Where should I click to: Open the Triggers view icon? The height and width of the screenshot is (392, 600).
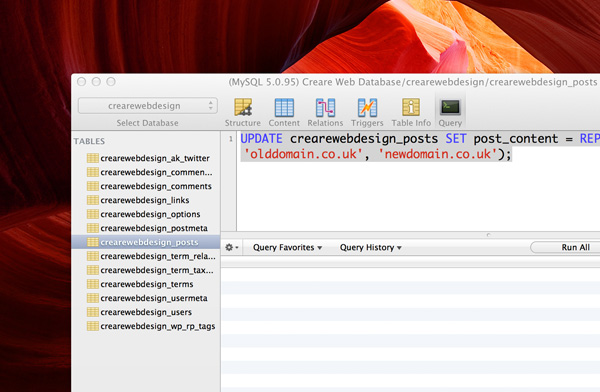[367, 107]
